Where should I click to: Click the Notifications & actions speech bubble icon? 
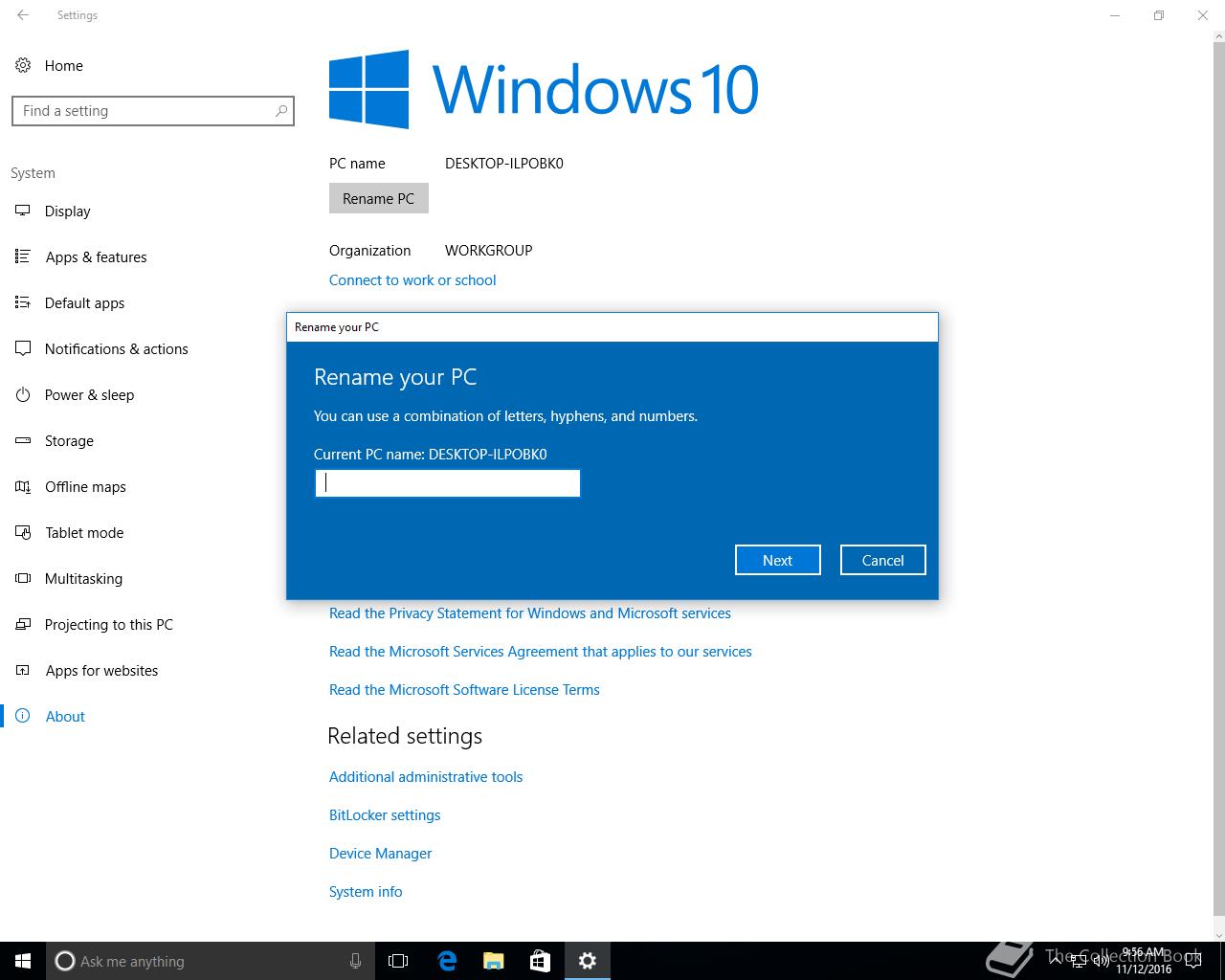[x=23, y=348]
